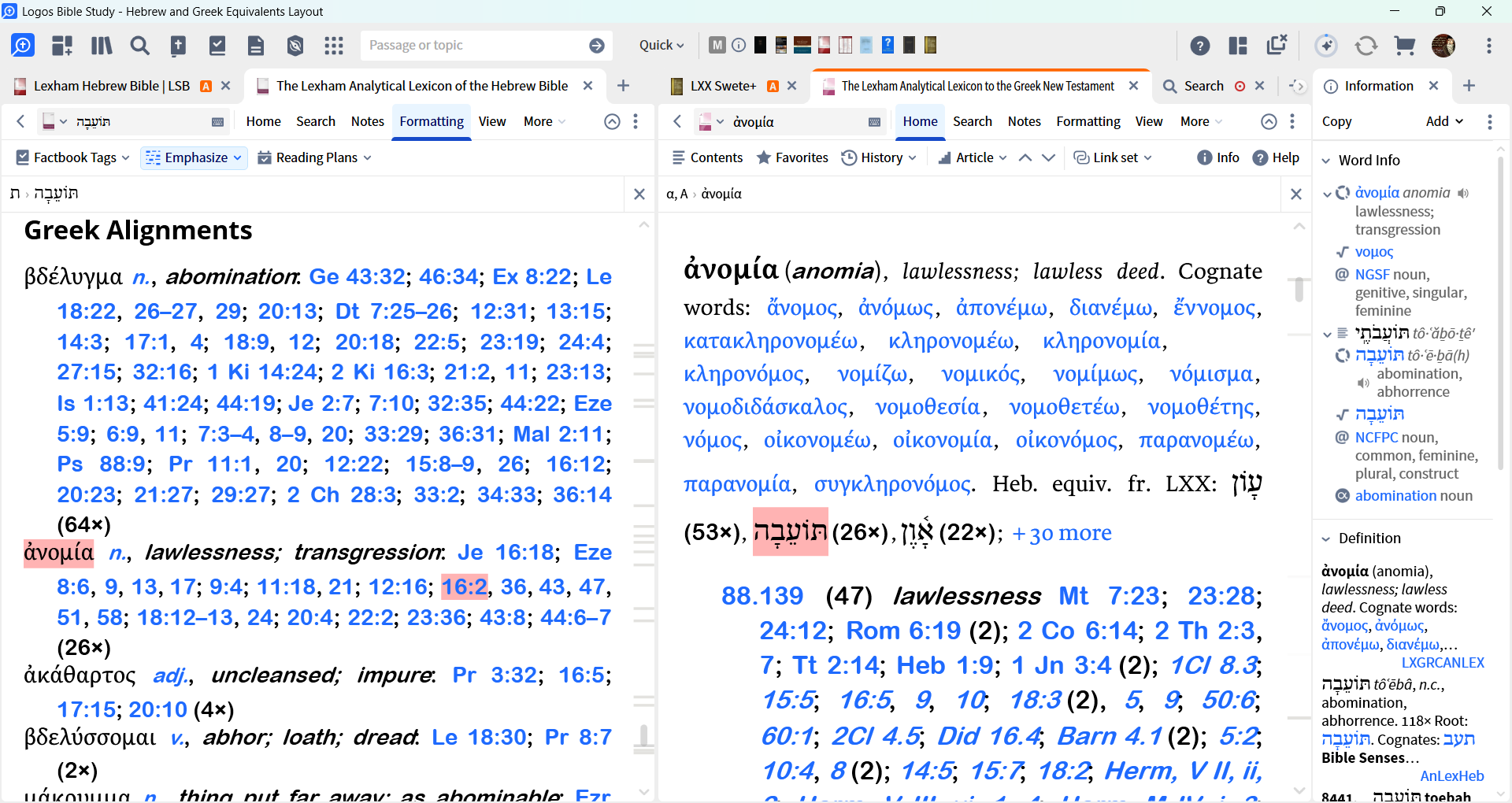Open the Guides checklist icon
The image size is (1512, 803).
(x=217, y=46)
